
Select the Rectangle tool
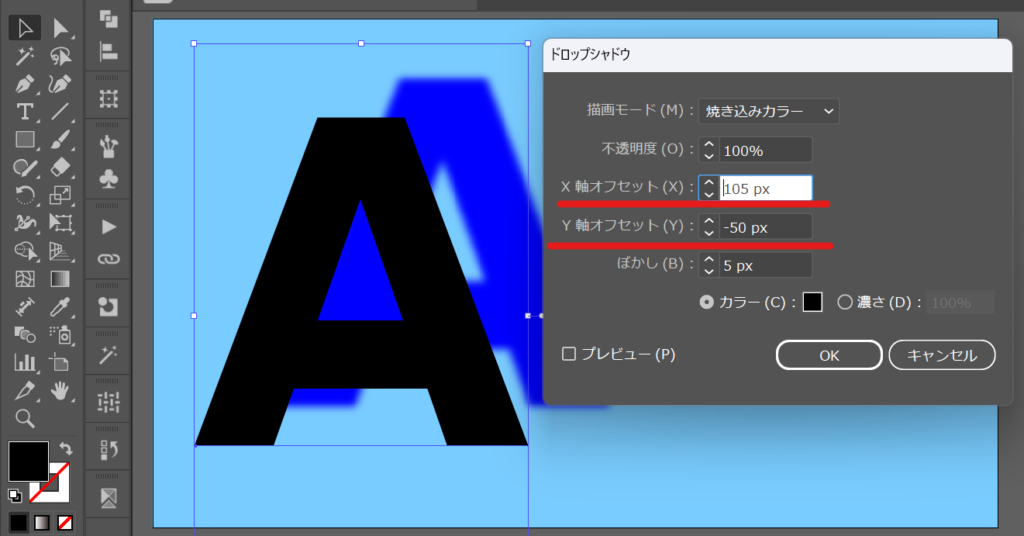pos(25,140)
